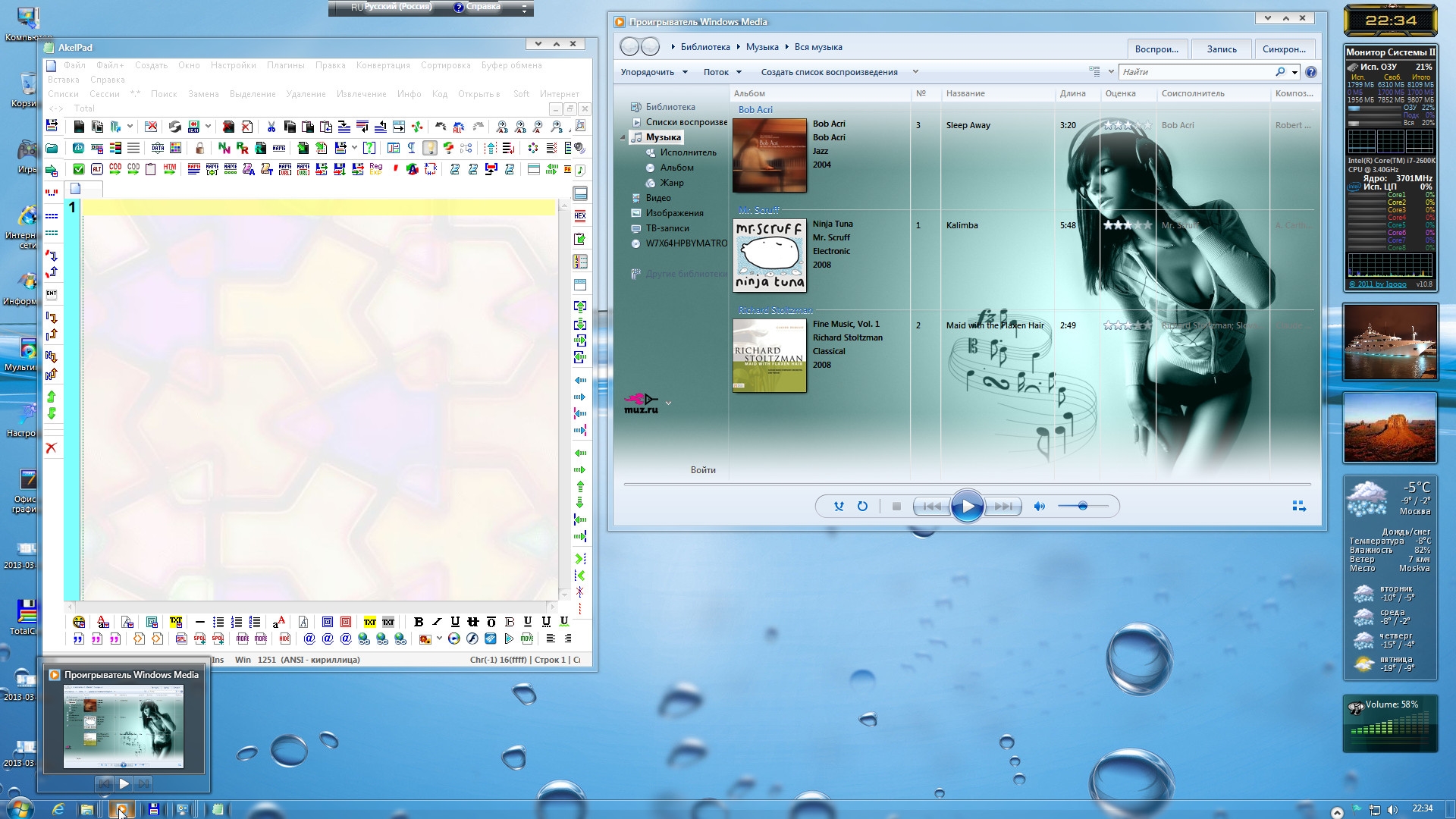
Task: Toggle bold formatting in AkelPad toolbar
Action: coord(419,623)
